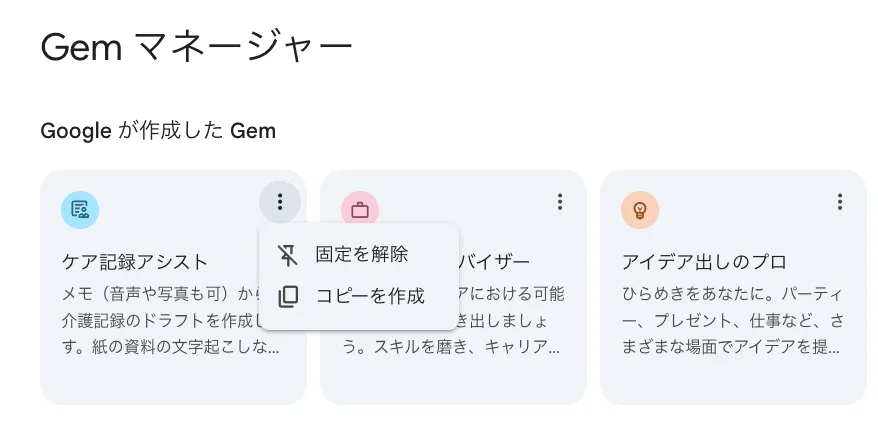Open three-dot menu on briefcase gem card

[x=560, y=202]
